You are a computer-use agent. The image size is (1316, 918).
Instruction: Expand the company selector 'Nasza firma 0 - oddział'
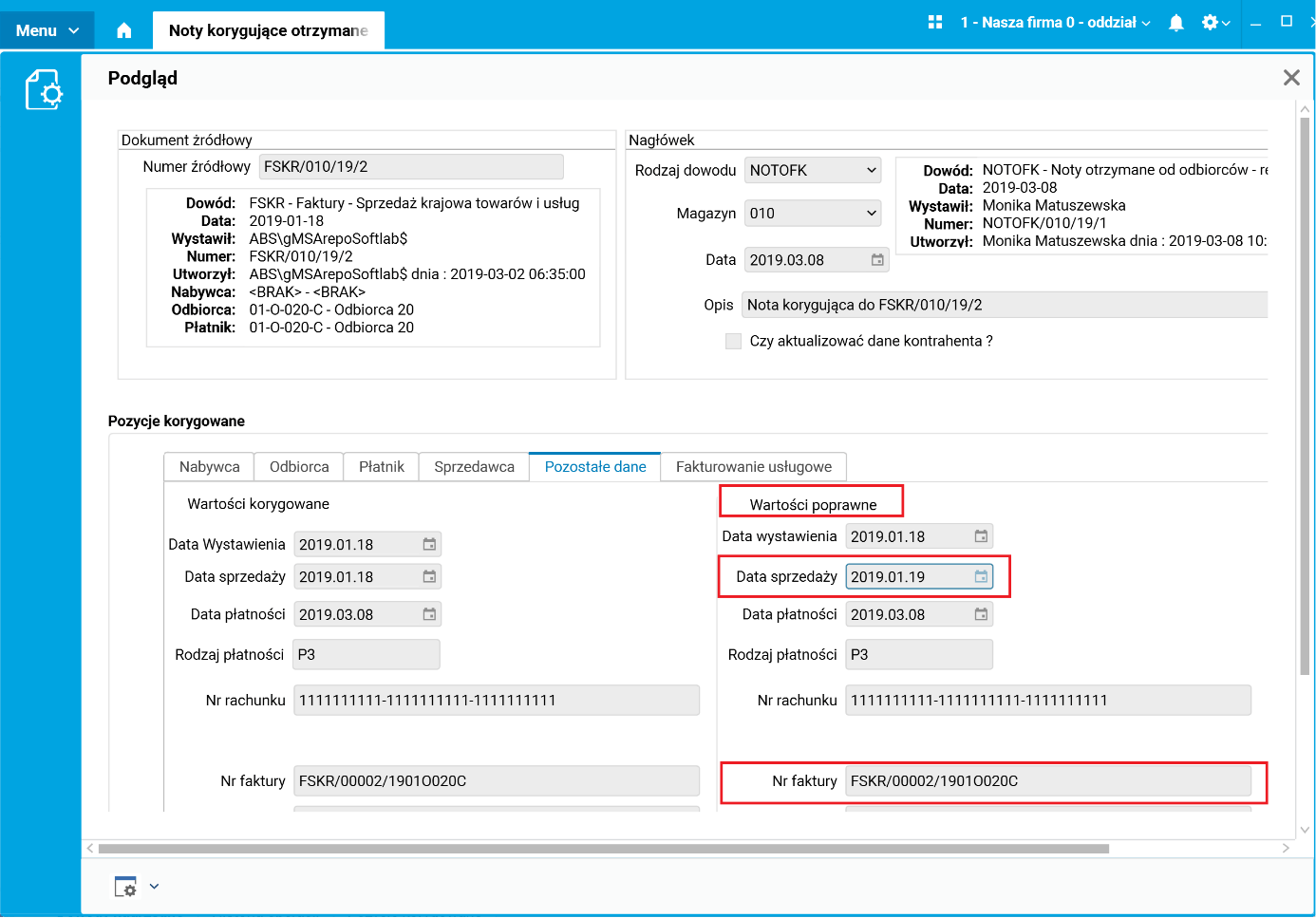[x=1055, y=22]
